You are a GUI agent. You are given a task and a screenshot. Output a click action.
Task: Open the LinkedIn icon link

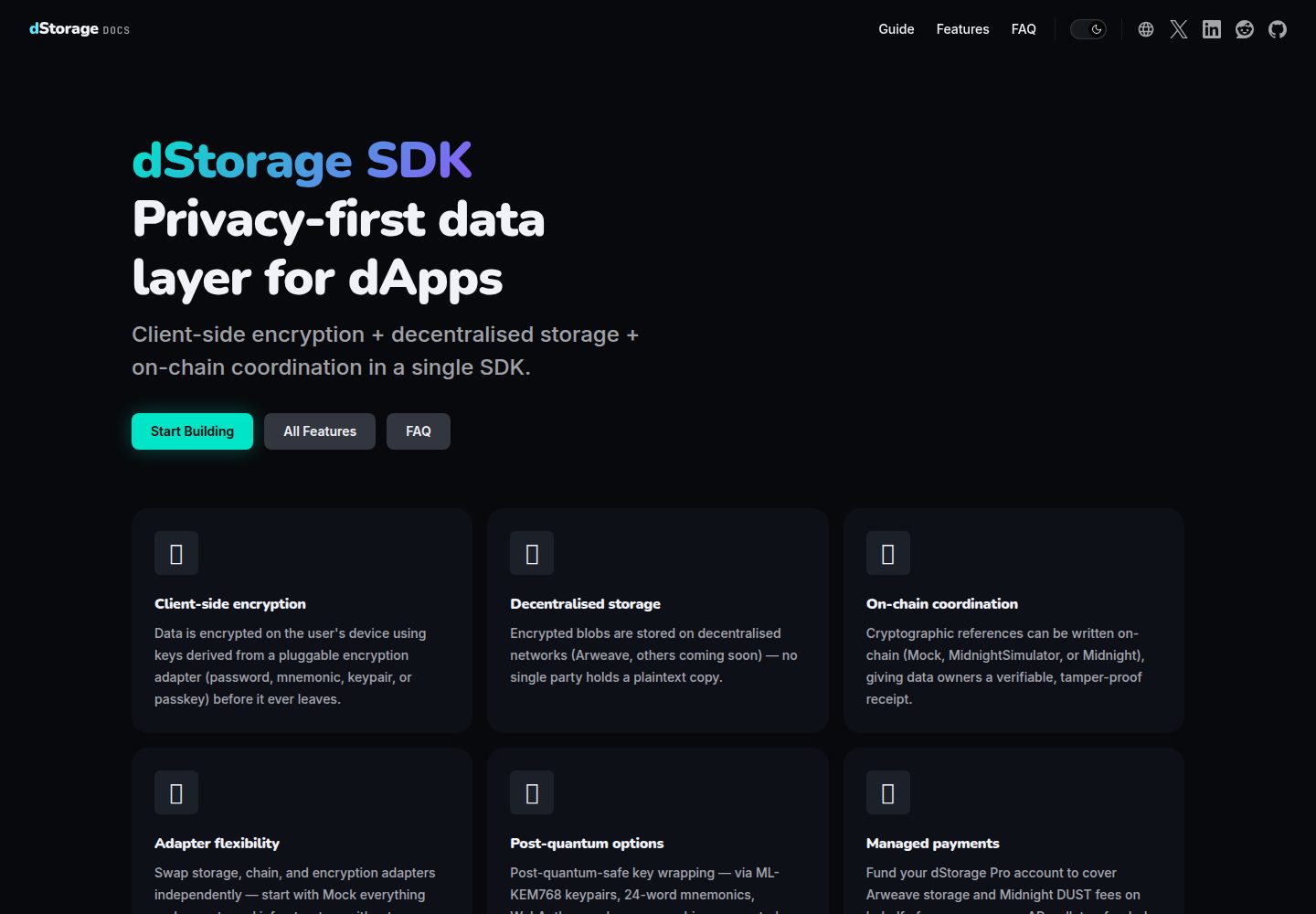pos(1212,29)
